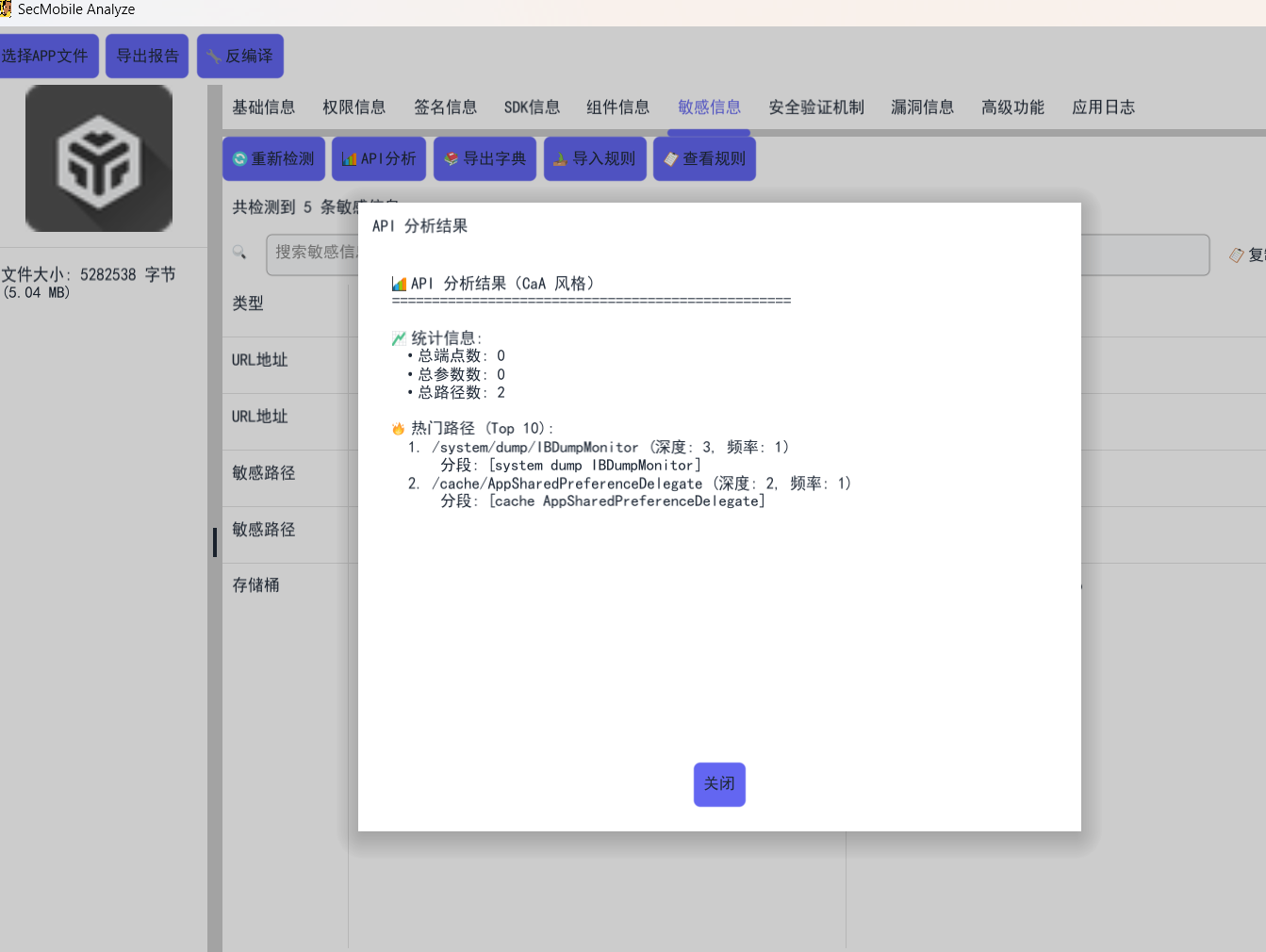Switch to the 基础信息 tab
This screenshot has width=1266, height=952.
(264, 107)
